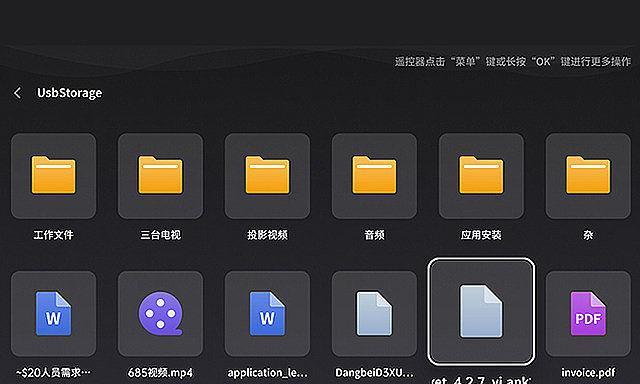Image resolution: width=640 pixels, height=384 pixels.
Task: Open the invoice.pdf file
Action: point(588,314)
